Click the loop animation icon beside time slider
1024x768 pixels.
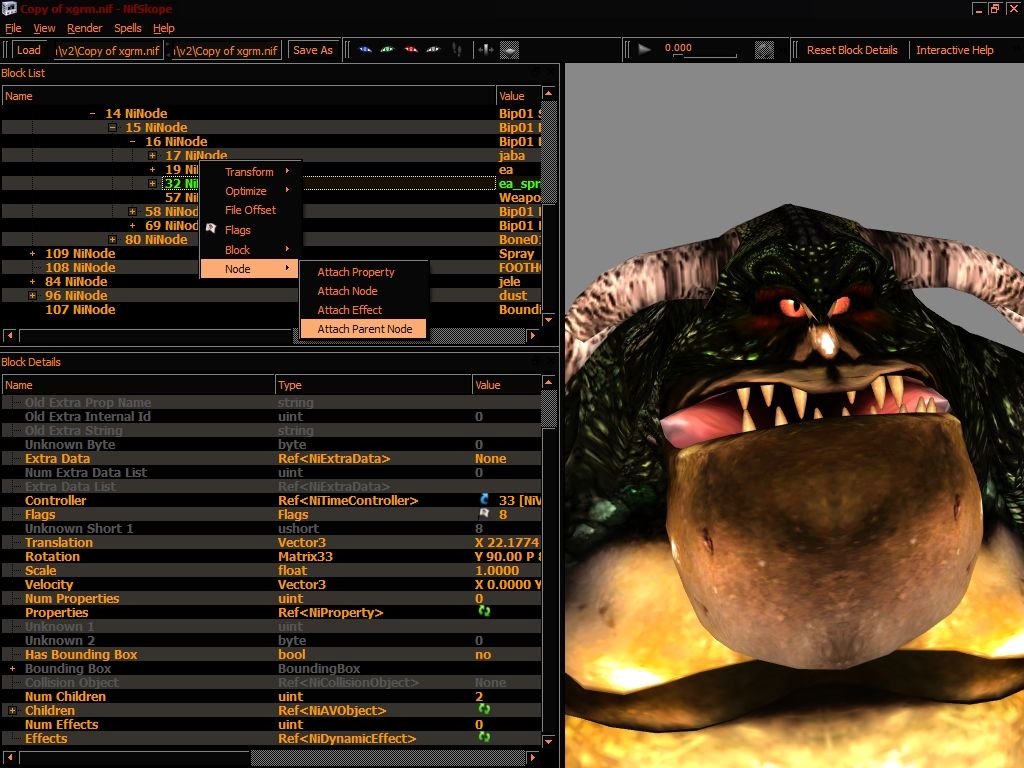764,50
